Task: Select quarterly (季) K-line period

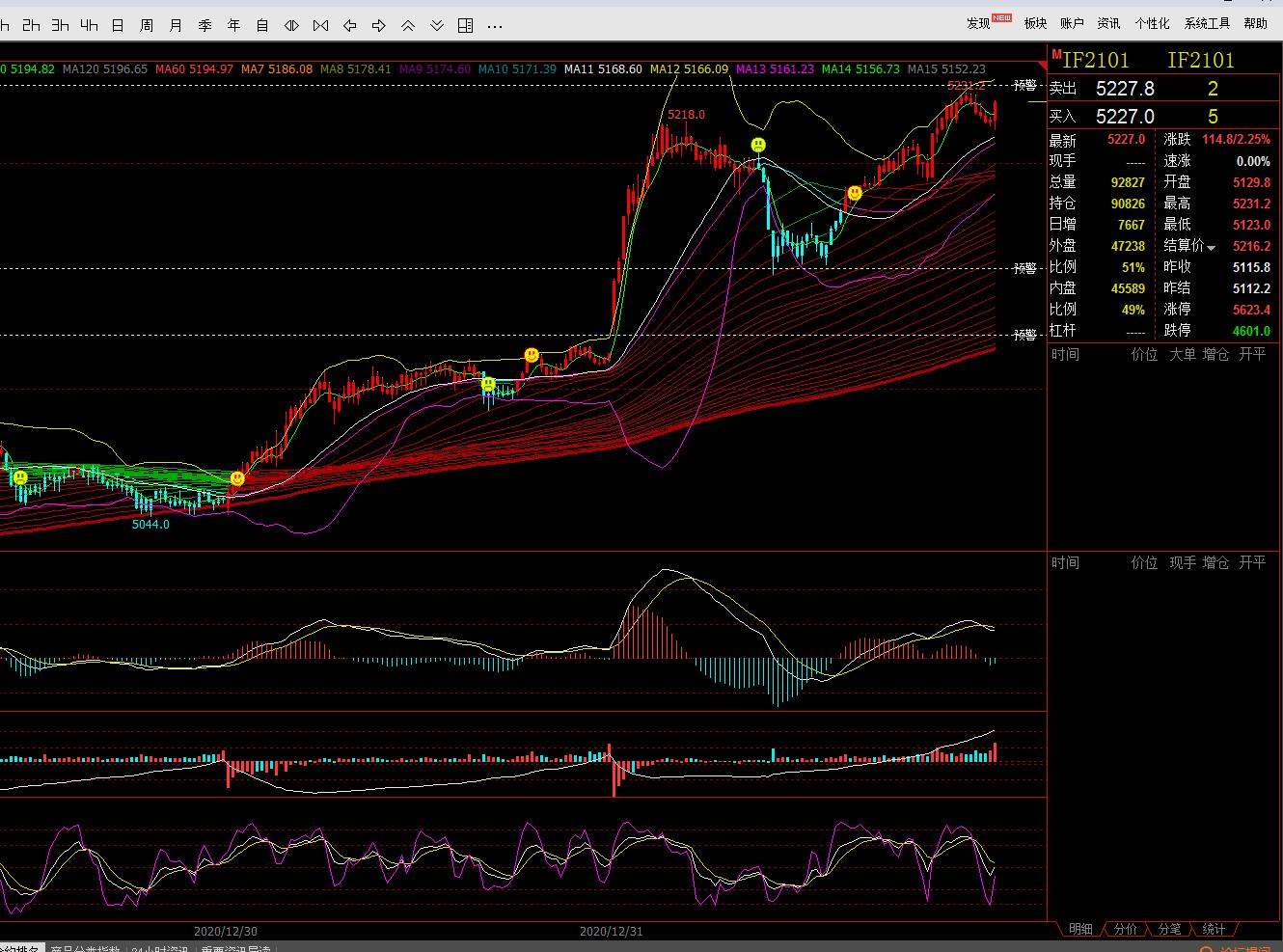Action: pos(205,25)
